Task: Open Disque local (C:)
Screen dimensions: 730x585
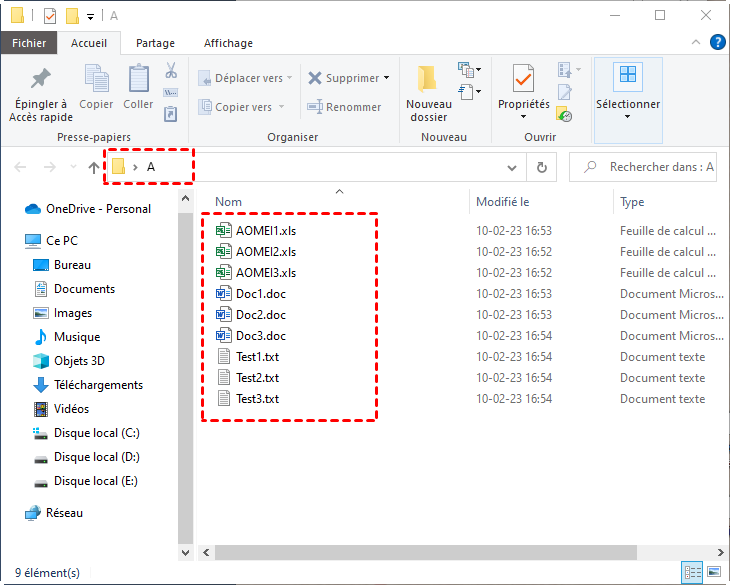Action: [87, 433]
